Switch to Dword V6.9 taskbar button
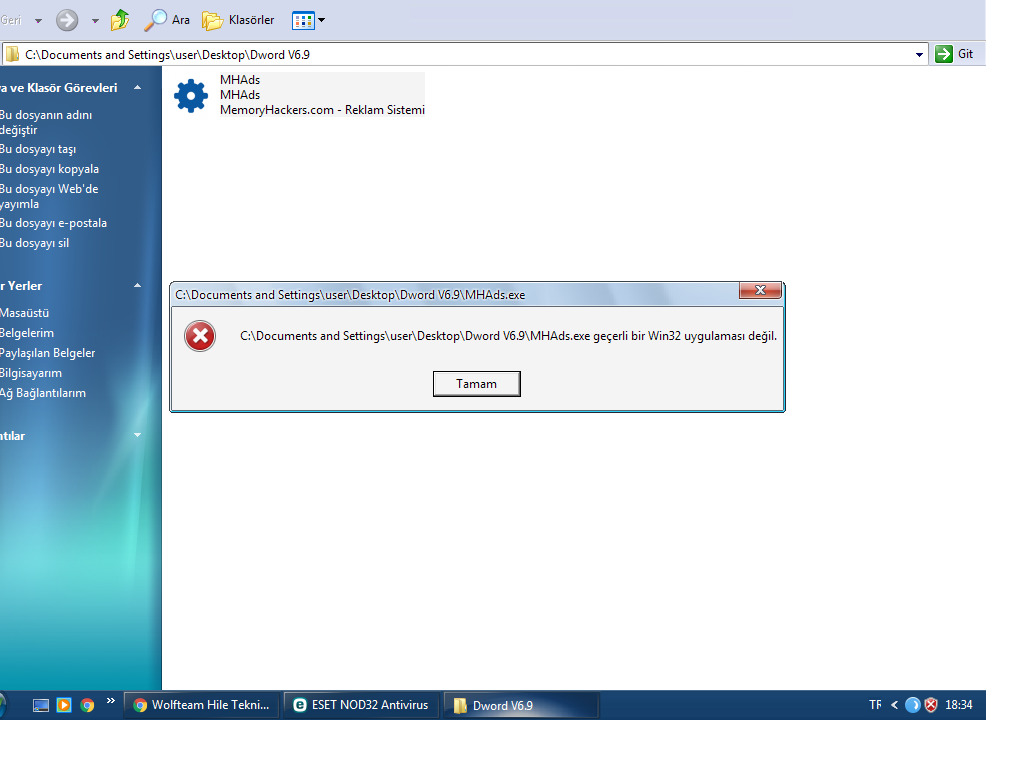 pyautogui.click(x=520, y=705)
